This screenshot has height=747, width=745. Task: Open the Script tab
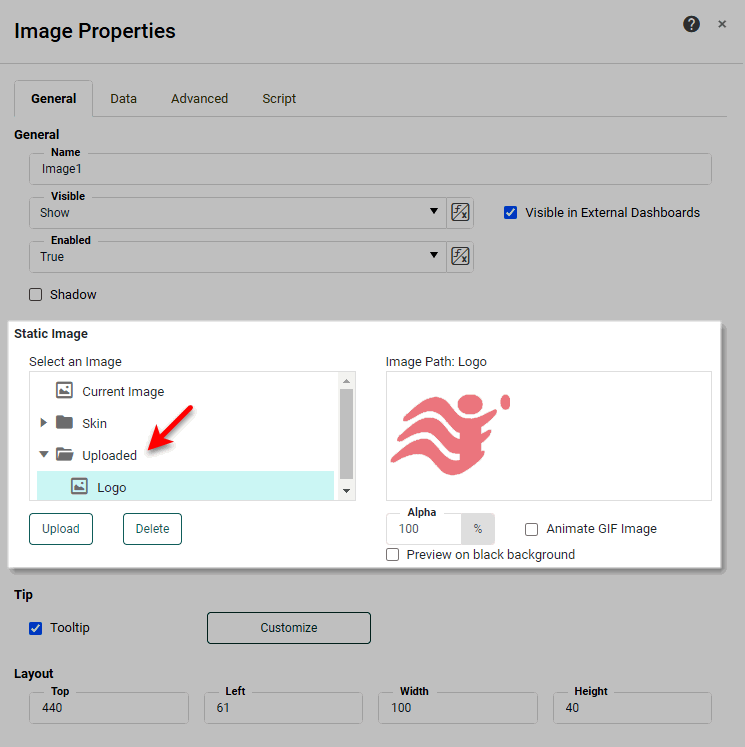(279, 99)
